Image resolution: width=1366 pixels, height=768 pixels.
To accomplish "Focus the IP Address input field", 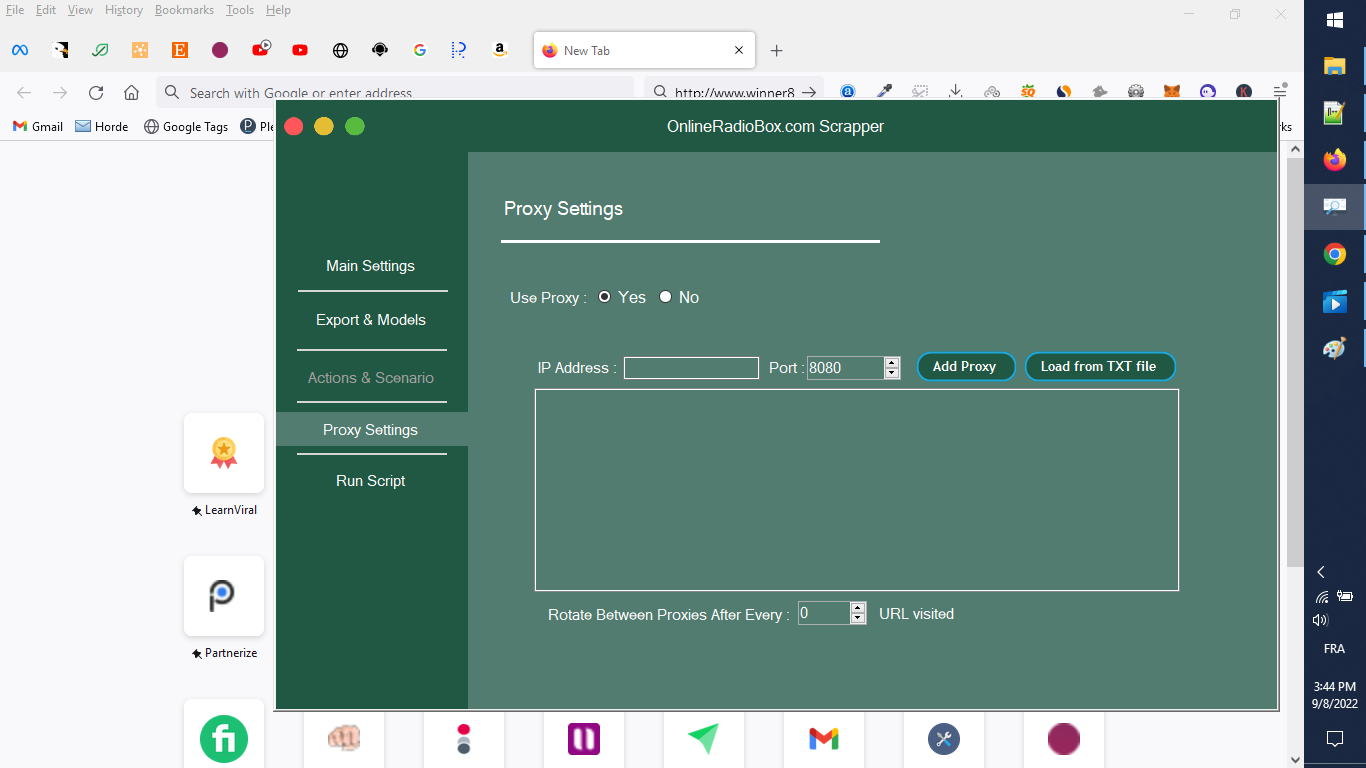I will (x=691, y=368).
